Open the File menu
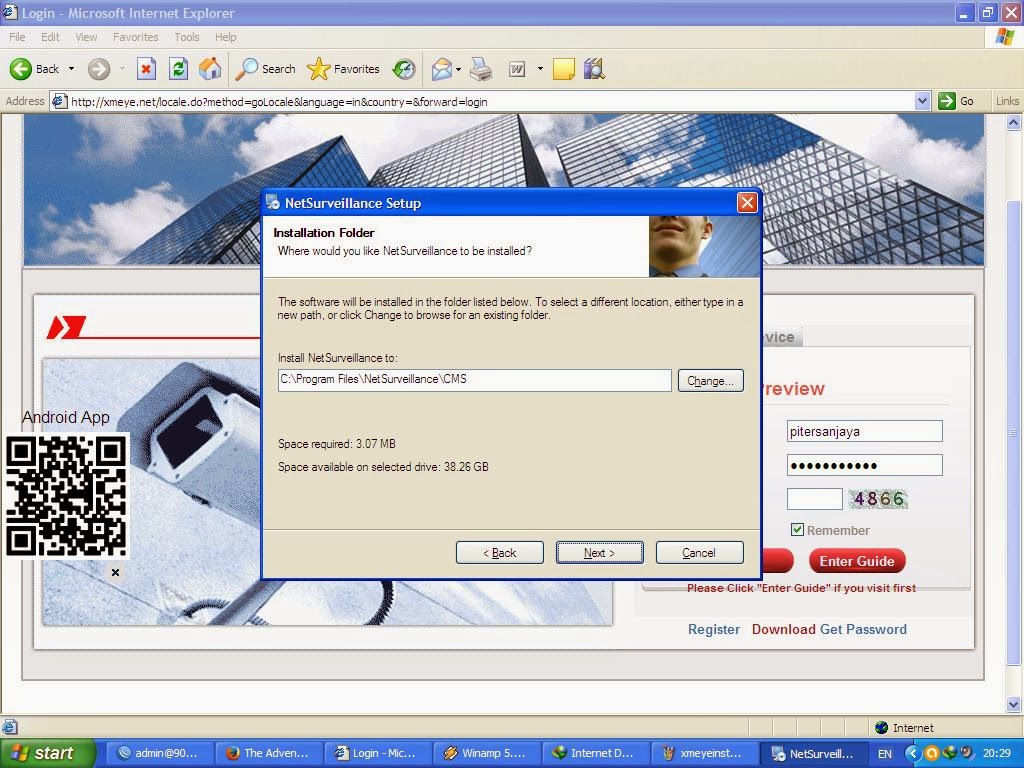The height and width of the screenshot is (768, 1024). 18,37
